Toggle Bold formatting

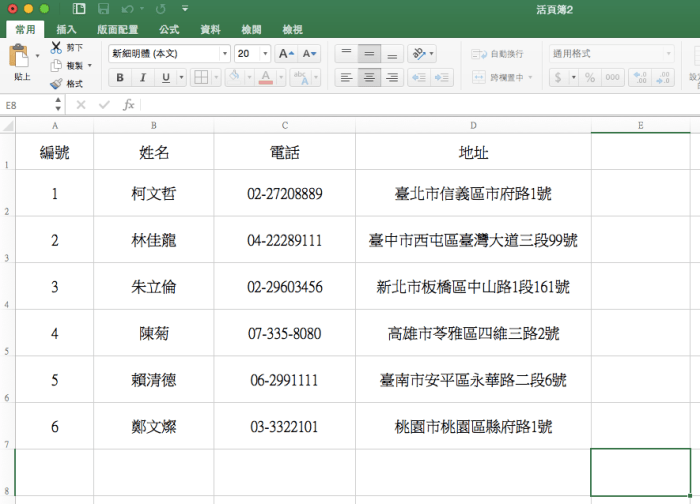(120, 78)
